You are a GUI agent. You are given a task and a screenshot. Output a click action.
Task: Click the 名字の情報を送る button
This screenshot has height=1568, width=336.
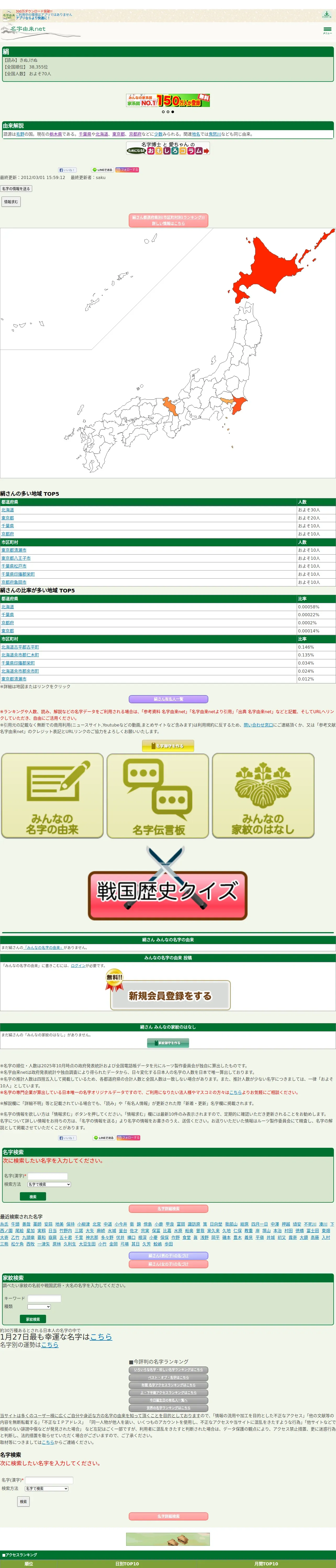(x=16, y=189)
